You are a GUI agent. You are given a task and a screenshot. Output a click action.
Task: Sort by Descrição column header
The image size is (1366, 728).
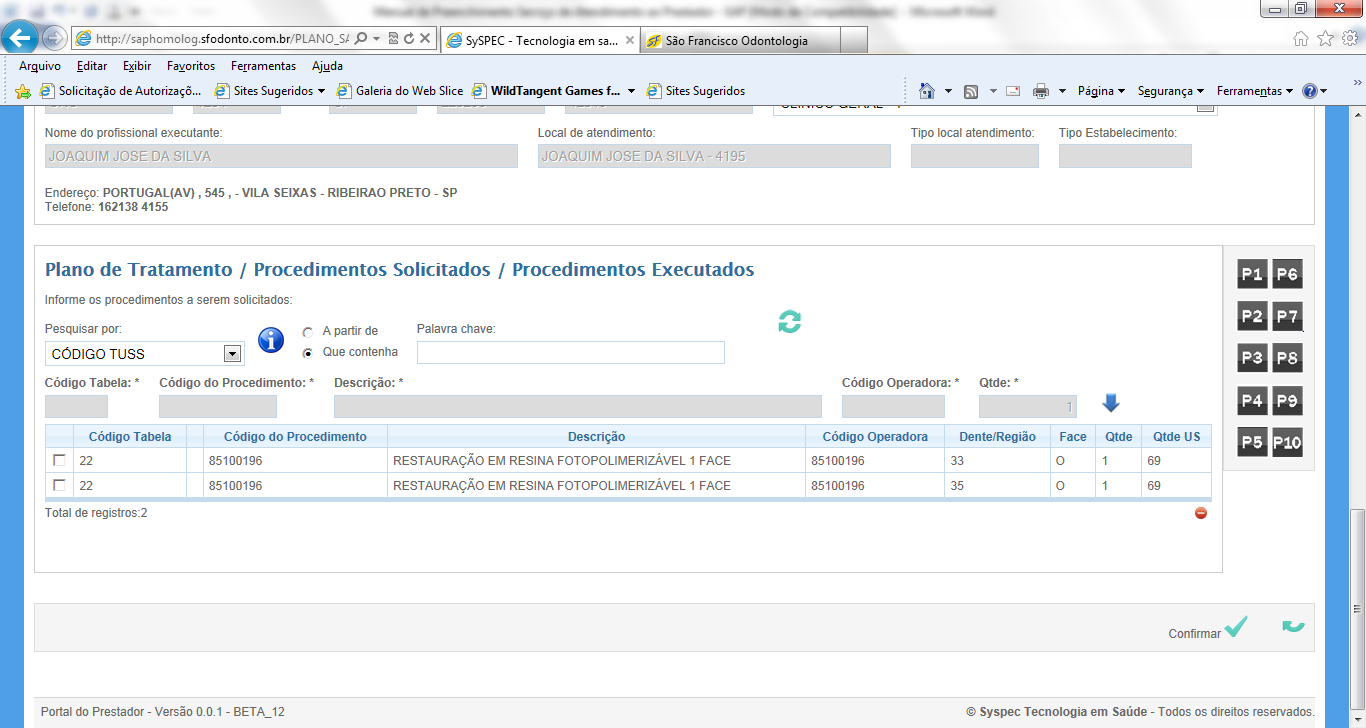[597, 437]
